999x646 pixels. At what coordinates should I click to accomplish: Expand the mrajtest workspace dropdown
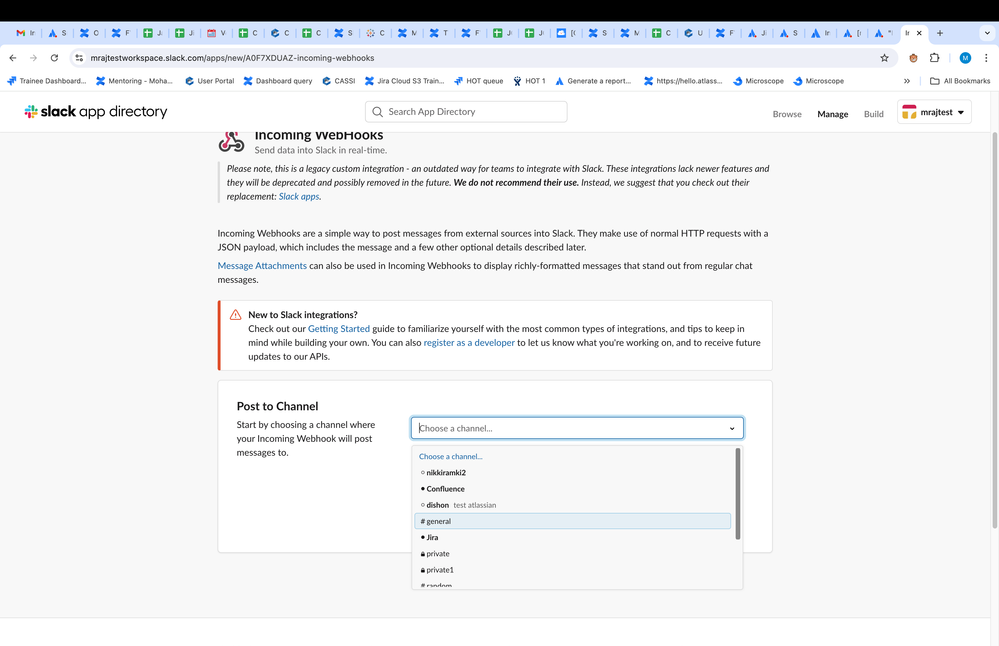pos(934,112)
